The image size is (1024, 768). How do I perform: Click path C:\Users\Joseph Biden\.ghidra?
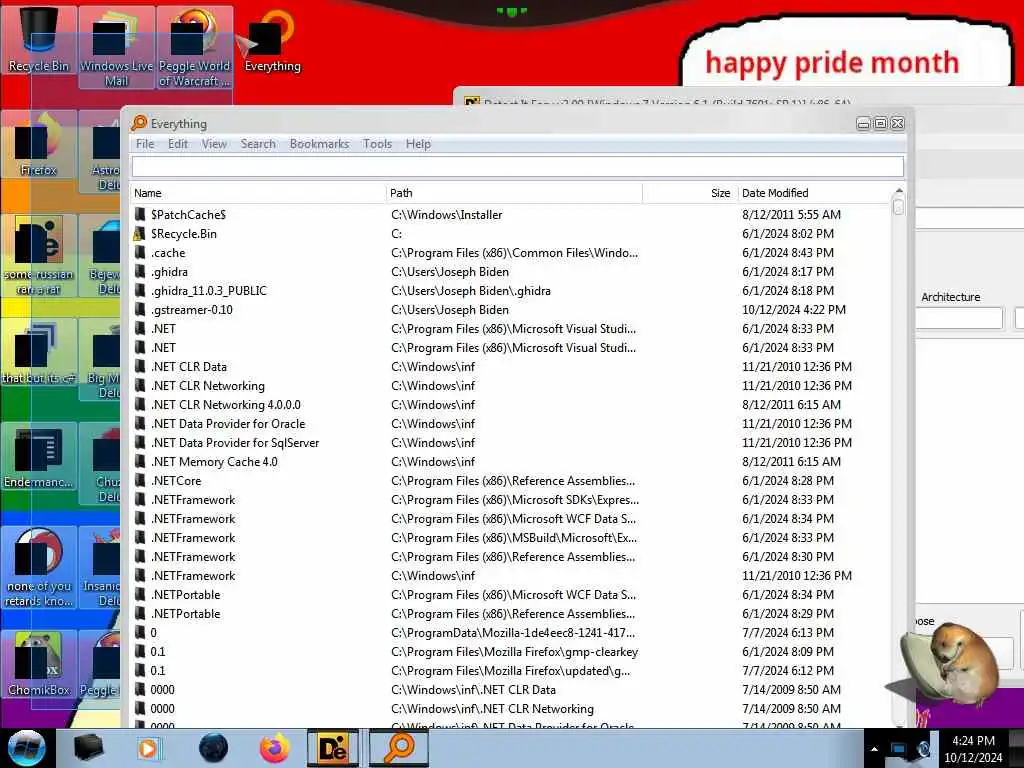coord(471,291)
